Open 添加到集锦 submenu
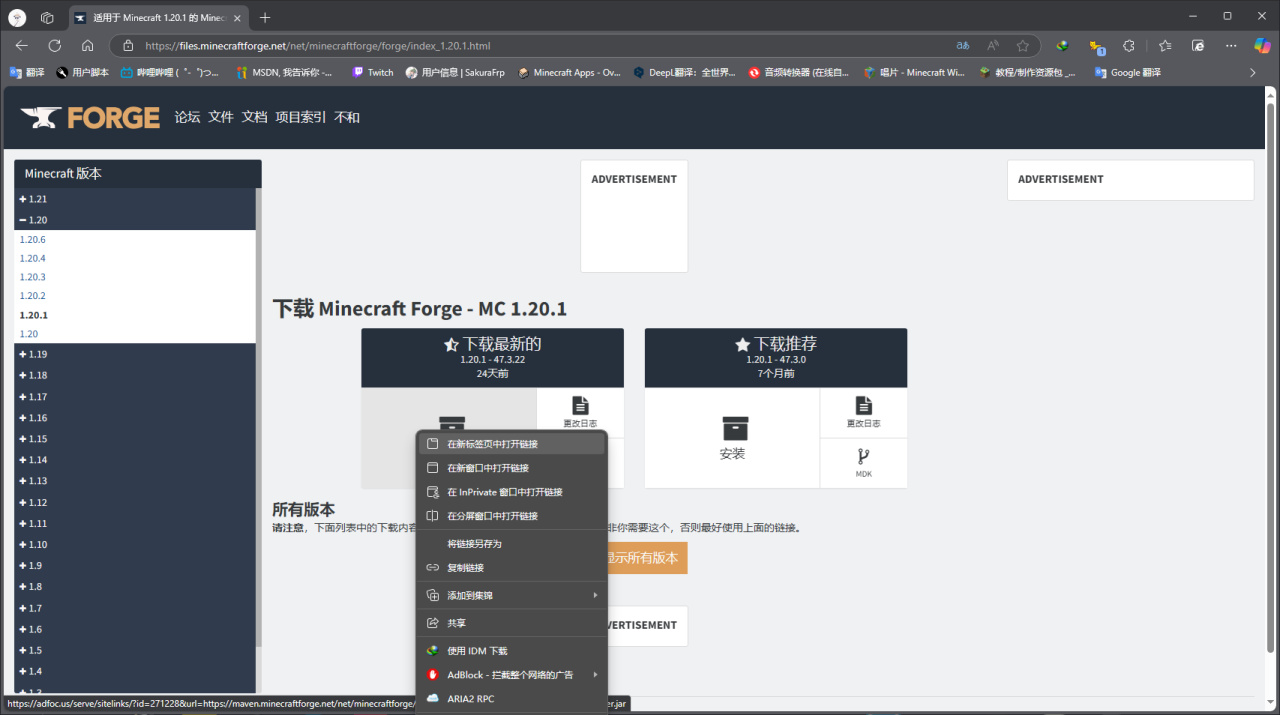Viewport: 1280px width, 715px height. coord(512,595)
